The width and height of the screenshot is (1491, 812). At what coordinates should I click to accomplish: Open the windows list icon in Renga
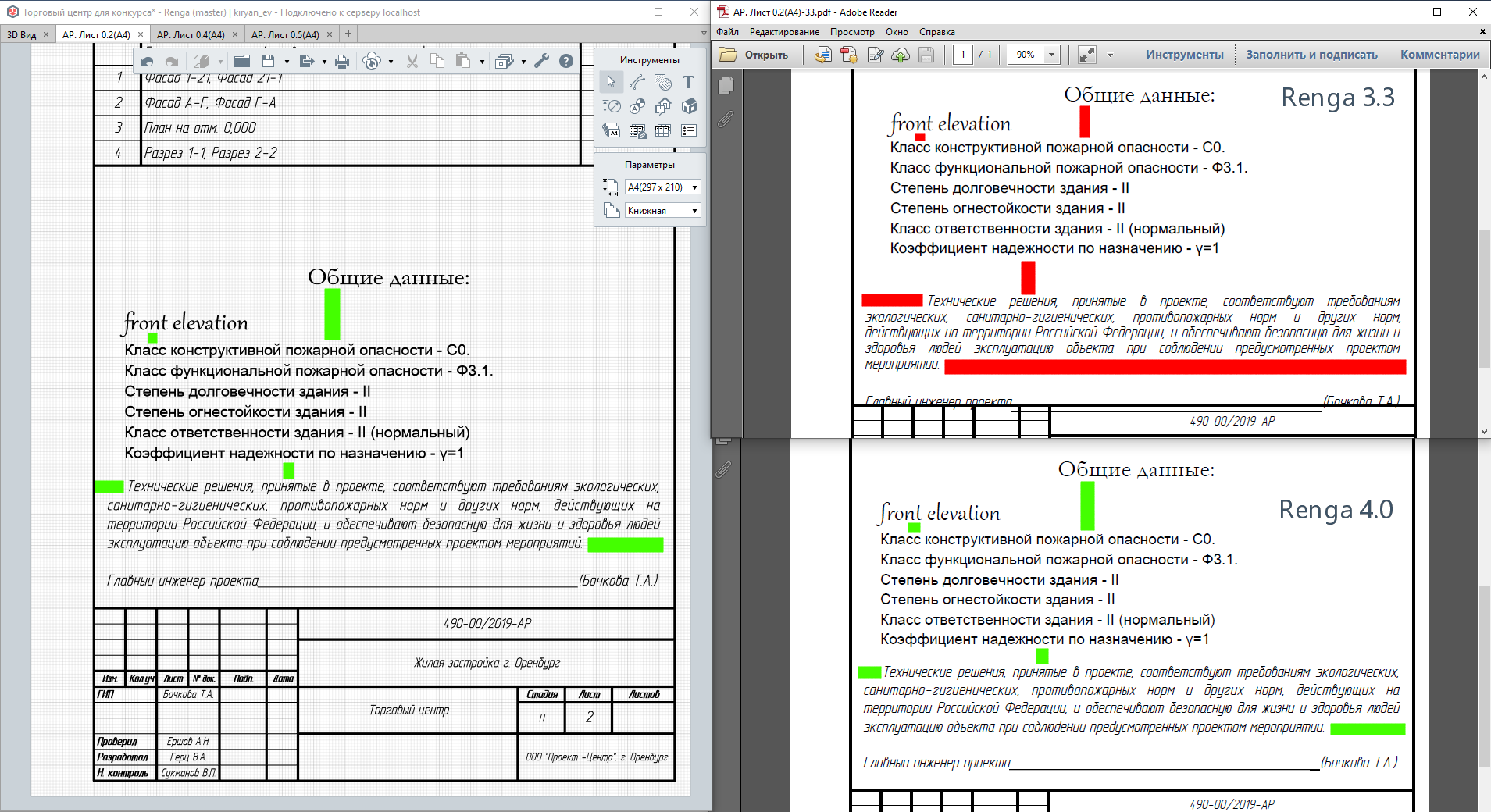tap(505, 61)
